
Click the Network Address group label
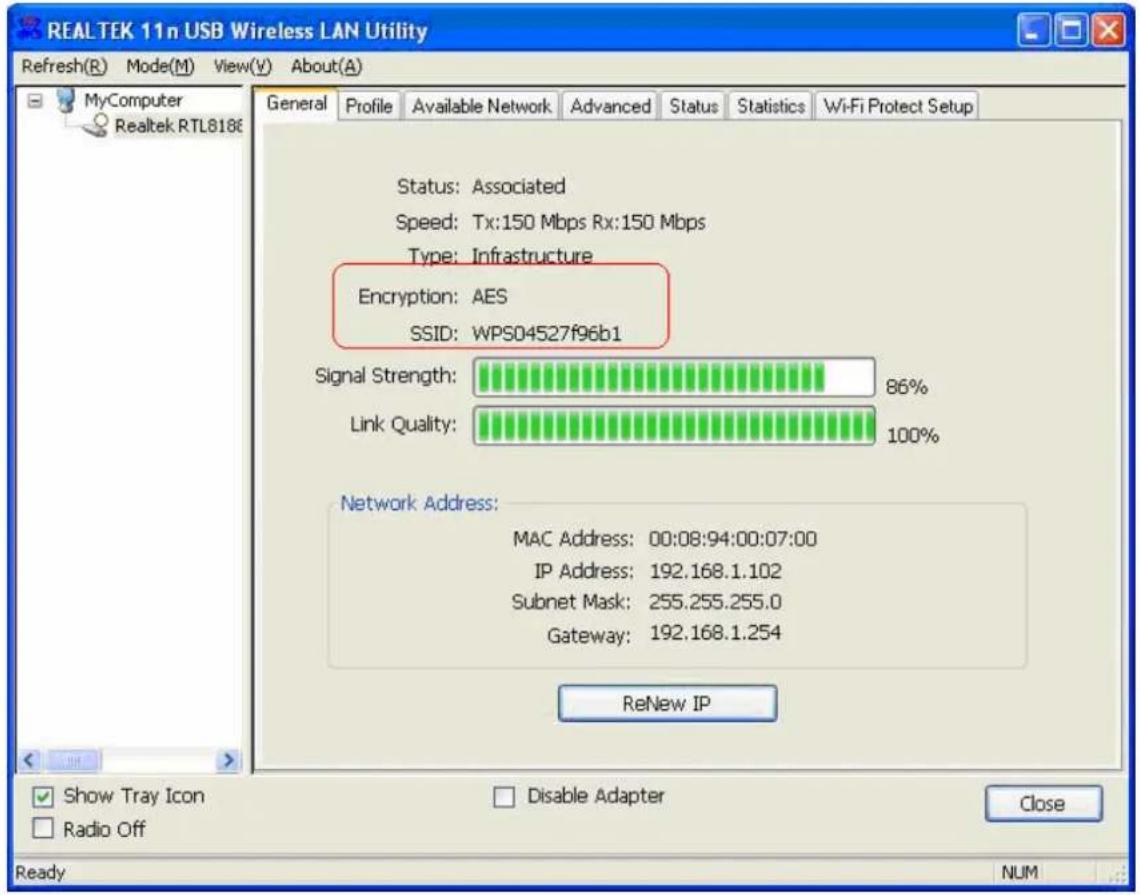coord(420,503)
